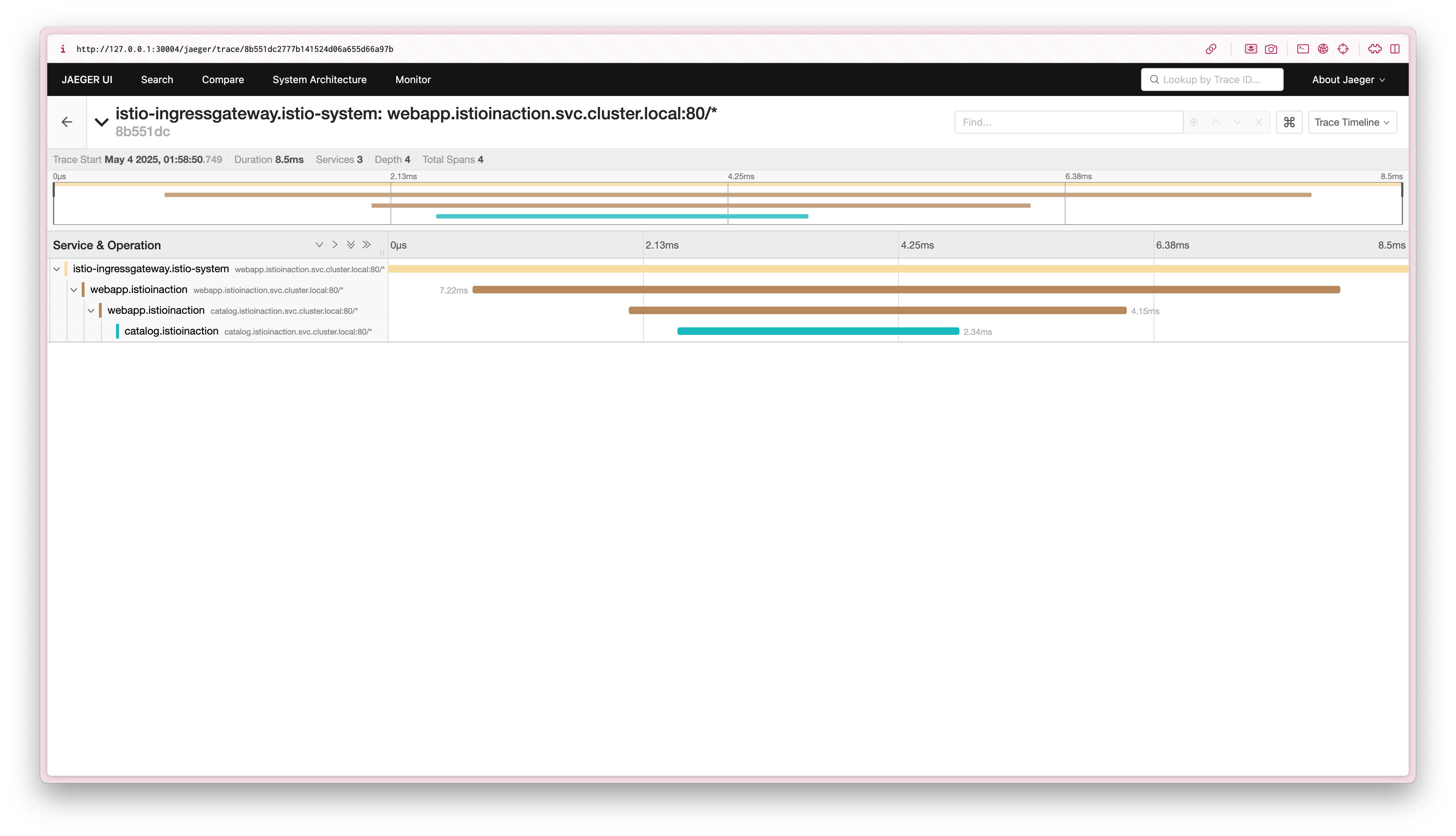Select the catalog.istioinaction span row
Viewport: 1456px width, 836px height.
point(171,331)
